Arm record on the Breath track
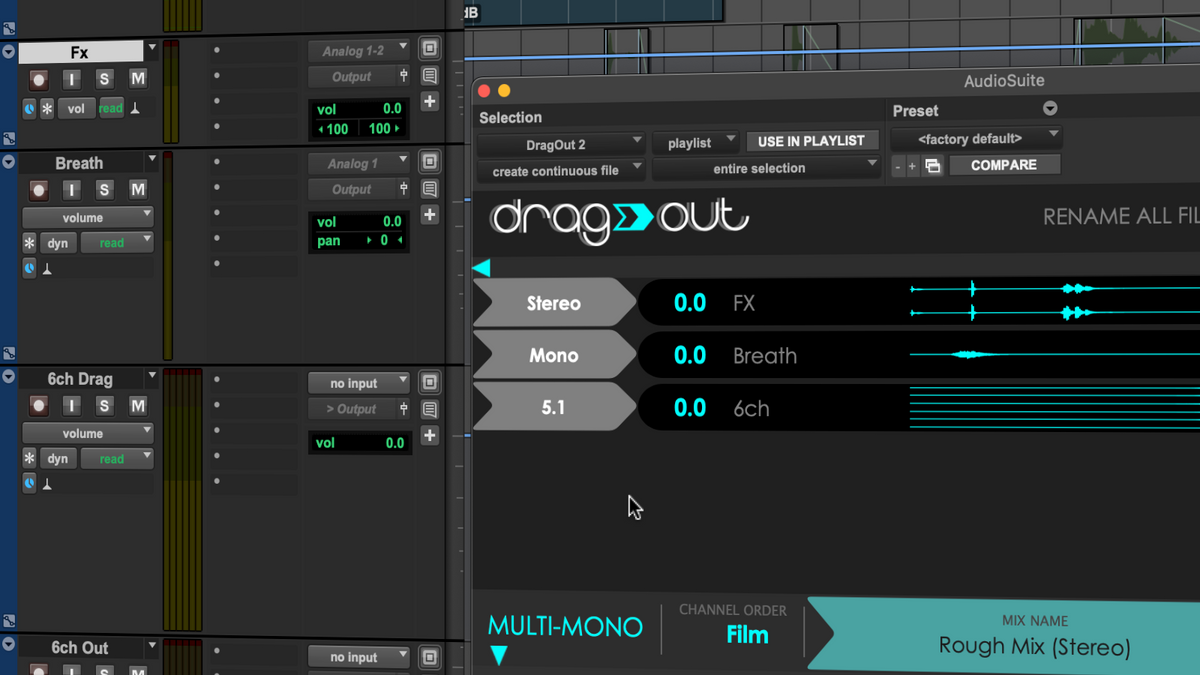The width and height of the screenshot is (1200, 675). tap(38, 189)
